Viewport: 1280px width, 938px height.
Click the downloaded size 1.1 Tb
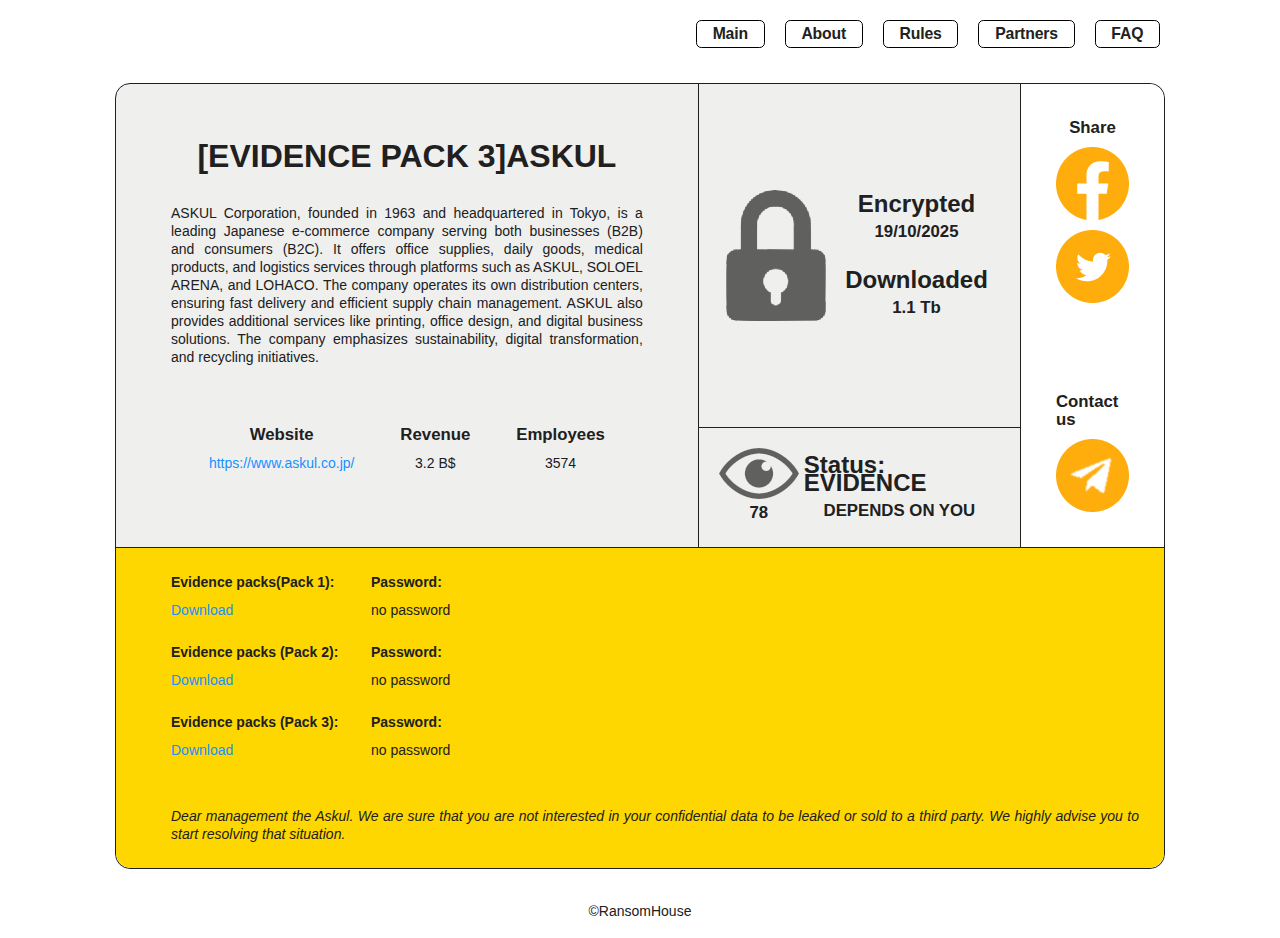pos(916,308)
